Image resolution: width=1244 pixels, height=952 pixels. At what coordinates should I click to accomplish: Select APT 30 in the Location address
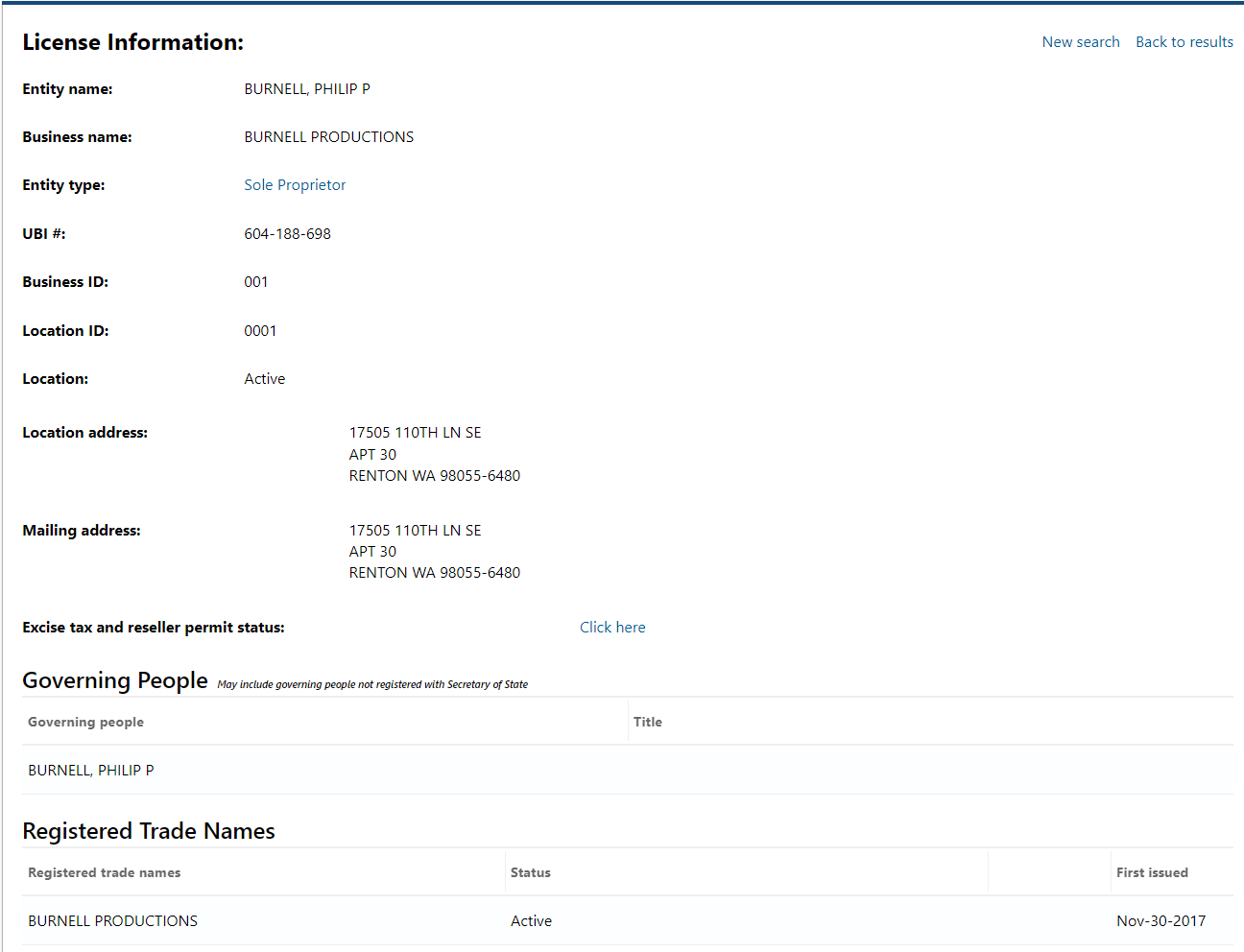point(372,455)
